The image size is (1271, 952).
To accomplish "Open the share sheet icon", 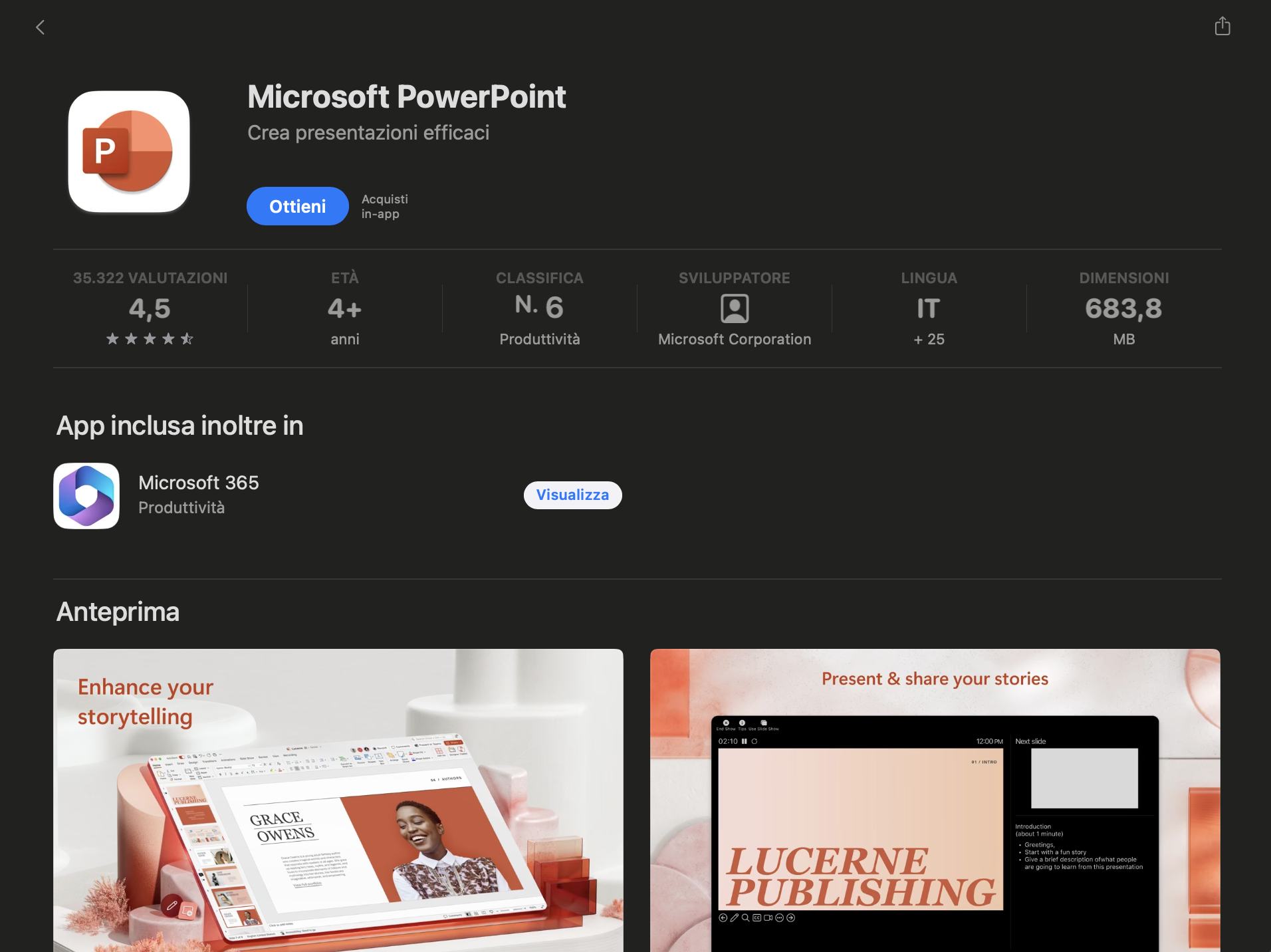I will tap(1222, 26).
